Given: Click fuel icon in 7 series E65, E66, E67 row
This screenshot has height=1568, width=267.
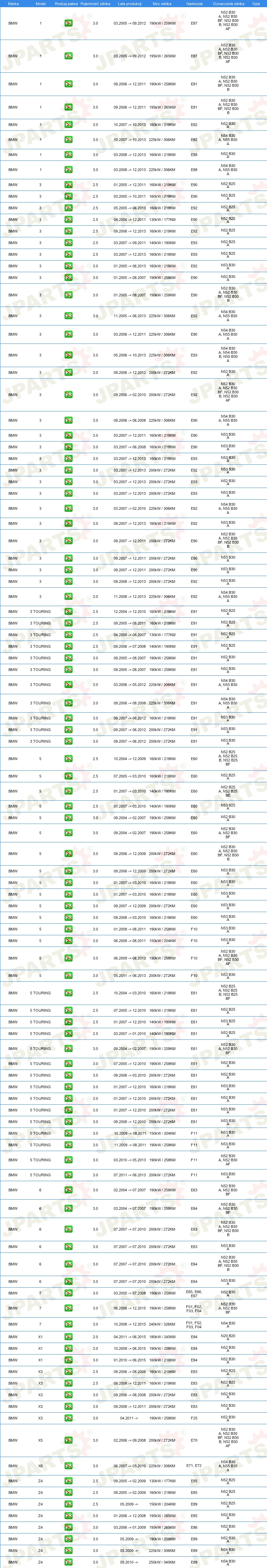Looking at the screenshot, I should tap(68, 1293).
